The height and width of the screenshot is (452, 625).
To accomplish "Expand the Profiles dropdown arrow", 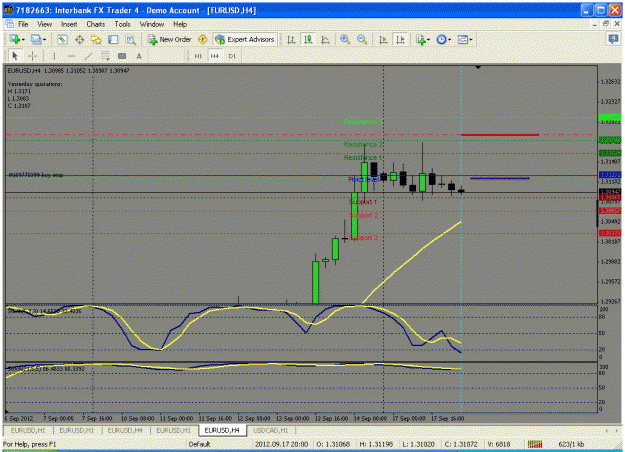I will (x=44, y=40).
